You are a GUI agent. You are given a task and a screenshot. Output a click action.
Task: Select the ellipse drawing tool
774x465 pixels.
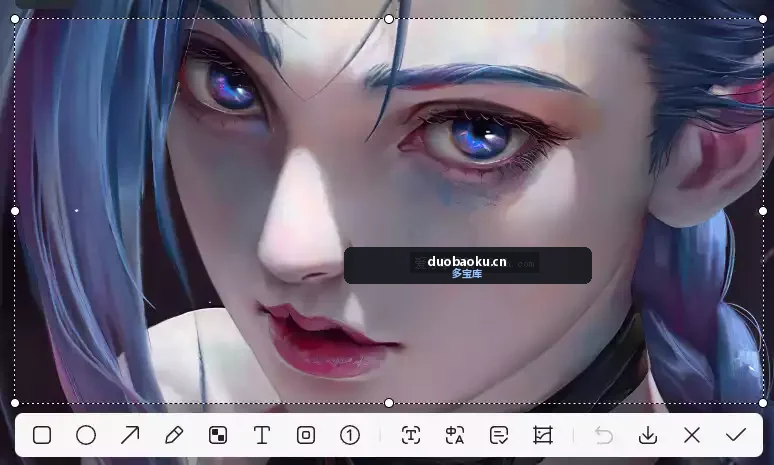(x=86, y=435)
